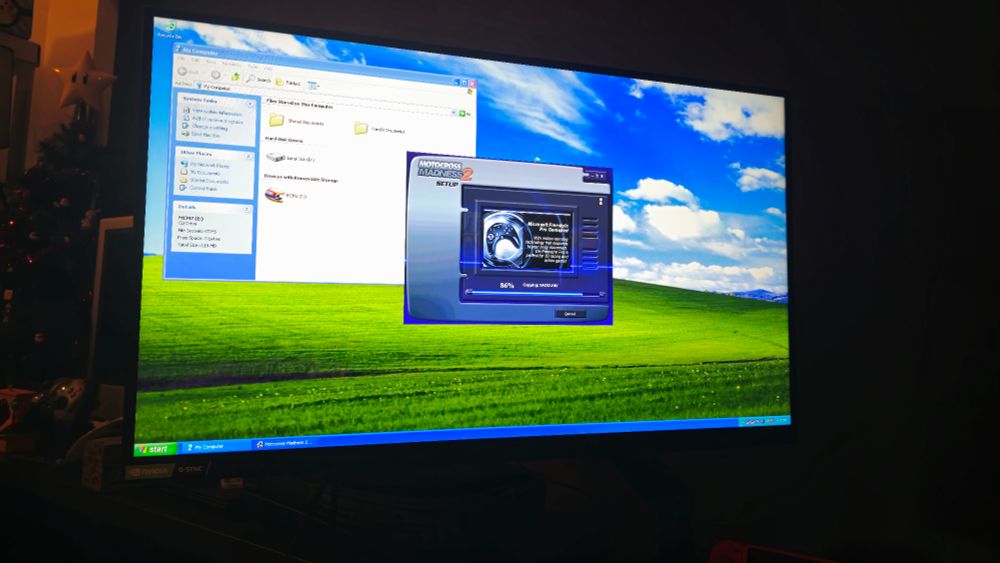1000x563 pixels.
Task: Click the system tray notification area
Action: click(x=764, y=421)
